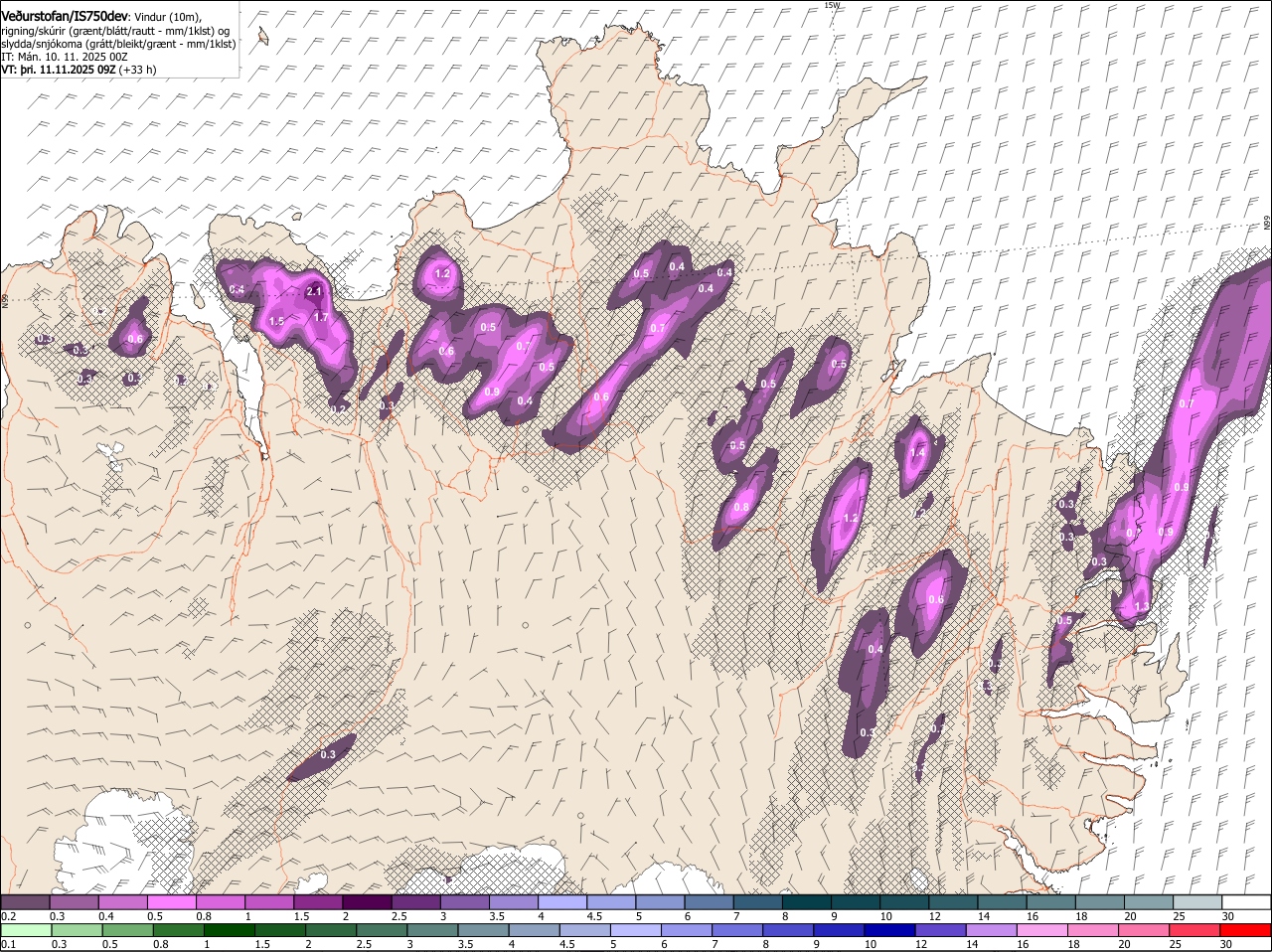Click the navy blue legend swatch labeled 10
Screen dimensions: 1272x952
point(890,930)
